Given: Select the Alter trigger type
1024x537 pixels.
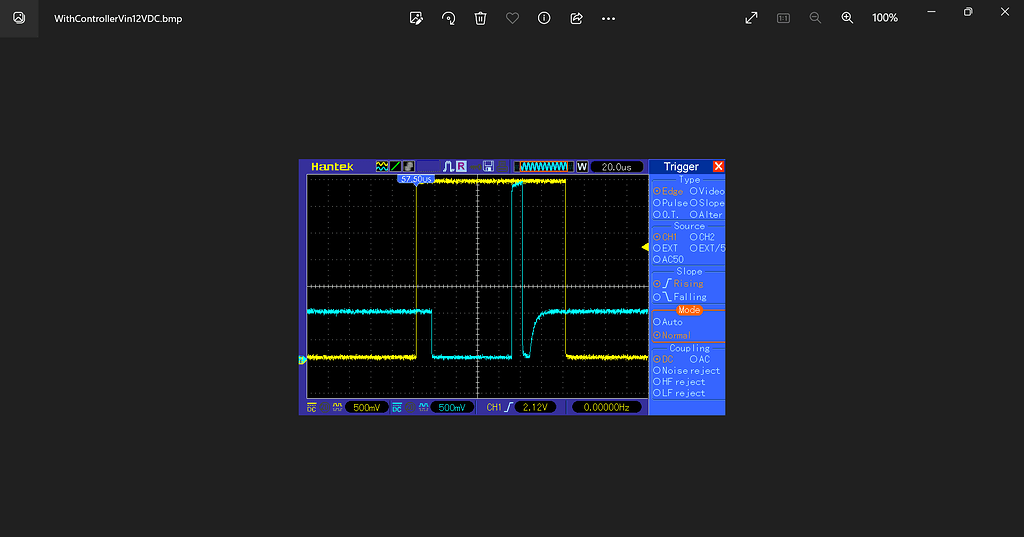Looking at the screenshot, I should tap(707, 215).
